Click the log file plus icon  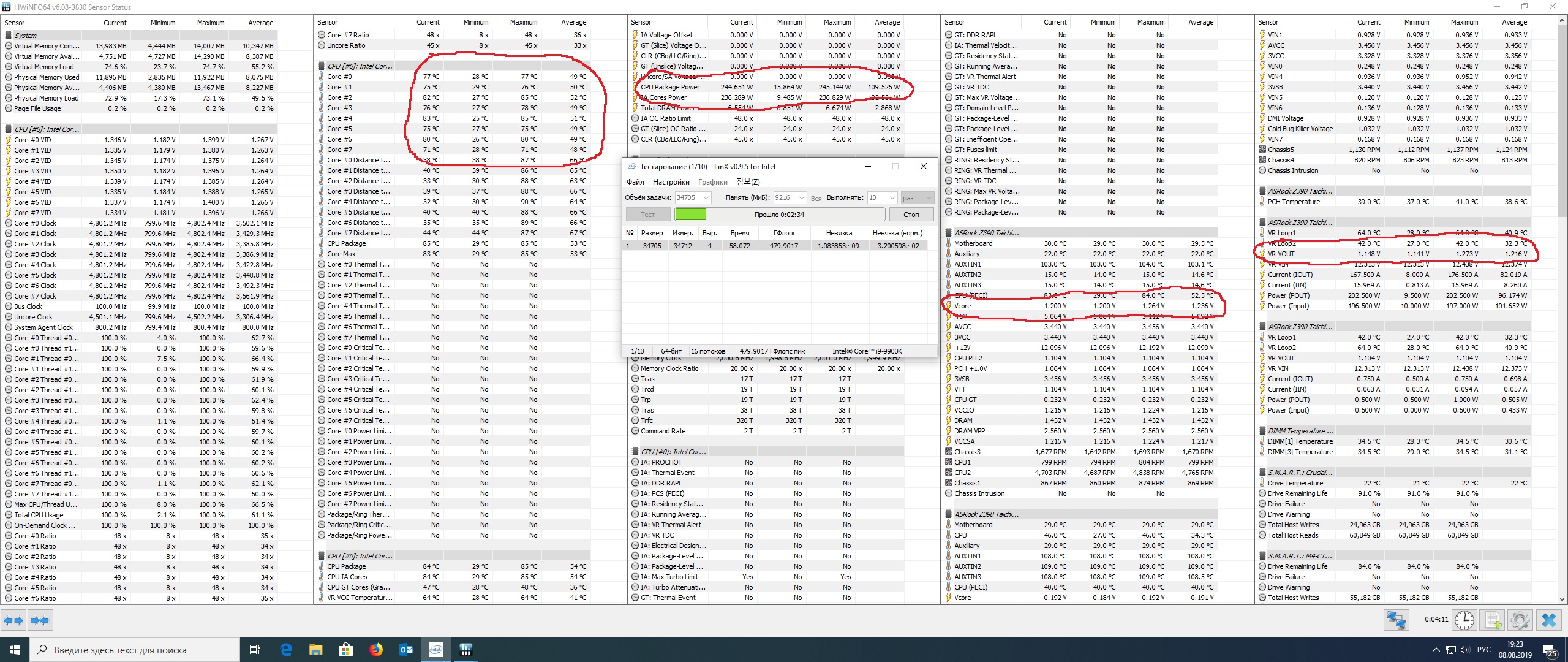(1493, 620)
